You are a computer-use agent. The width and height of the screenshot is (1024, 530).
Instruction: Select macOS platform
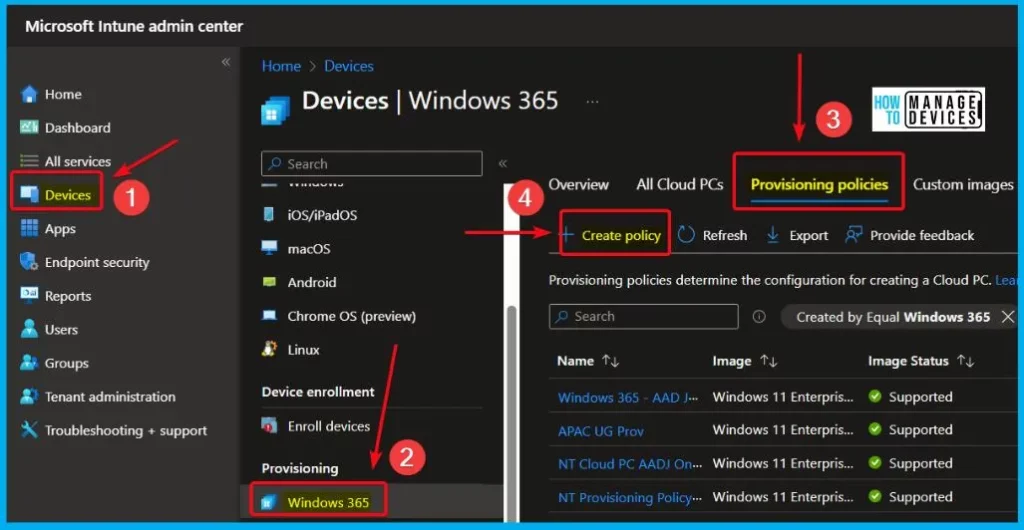point(296,249)
